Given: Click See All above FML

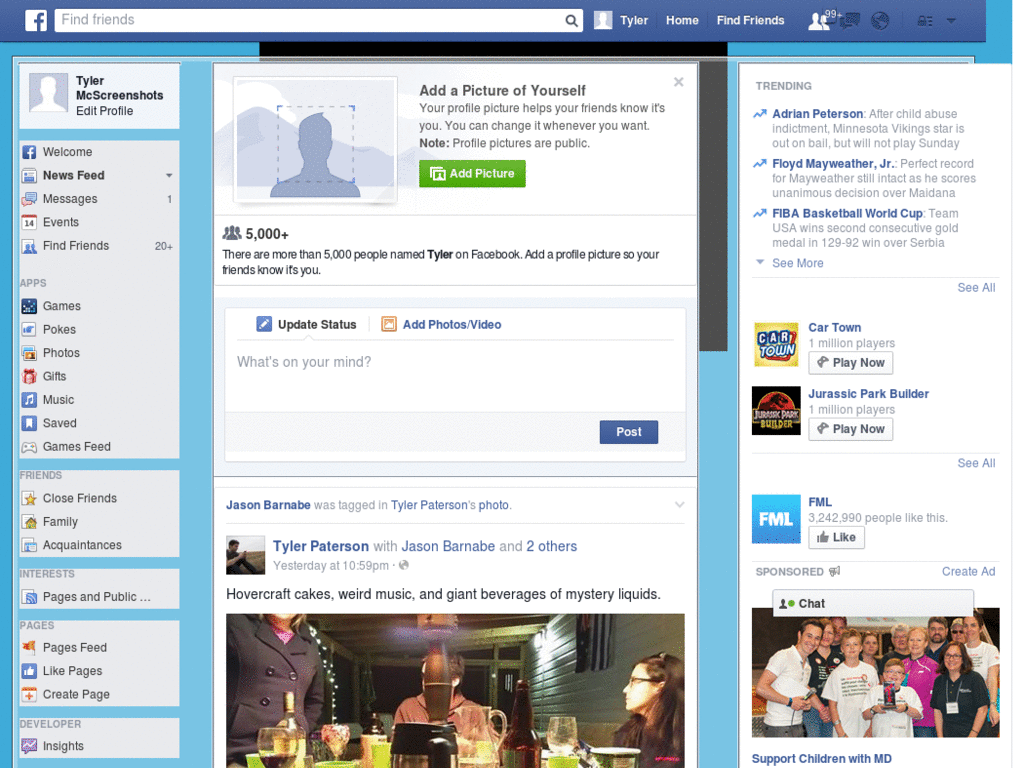Looking at the screenshot, I should (976, 463).
